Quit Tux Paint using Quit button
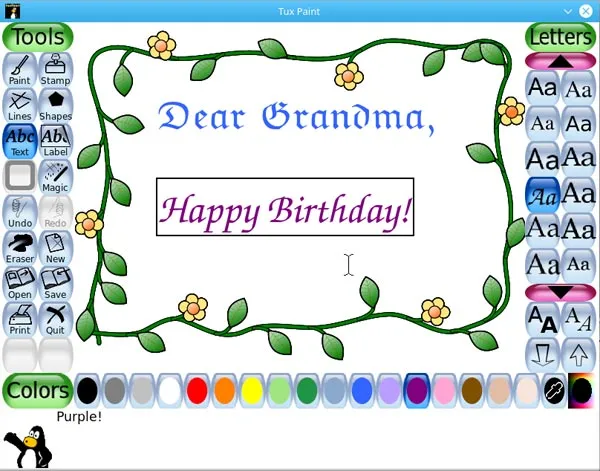The width and height of the screenshot is (600, 471). click(x=56, y=319)
